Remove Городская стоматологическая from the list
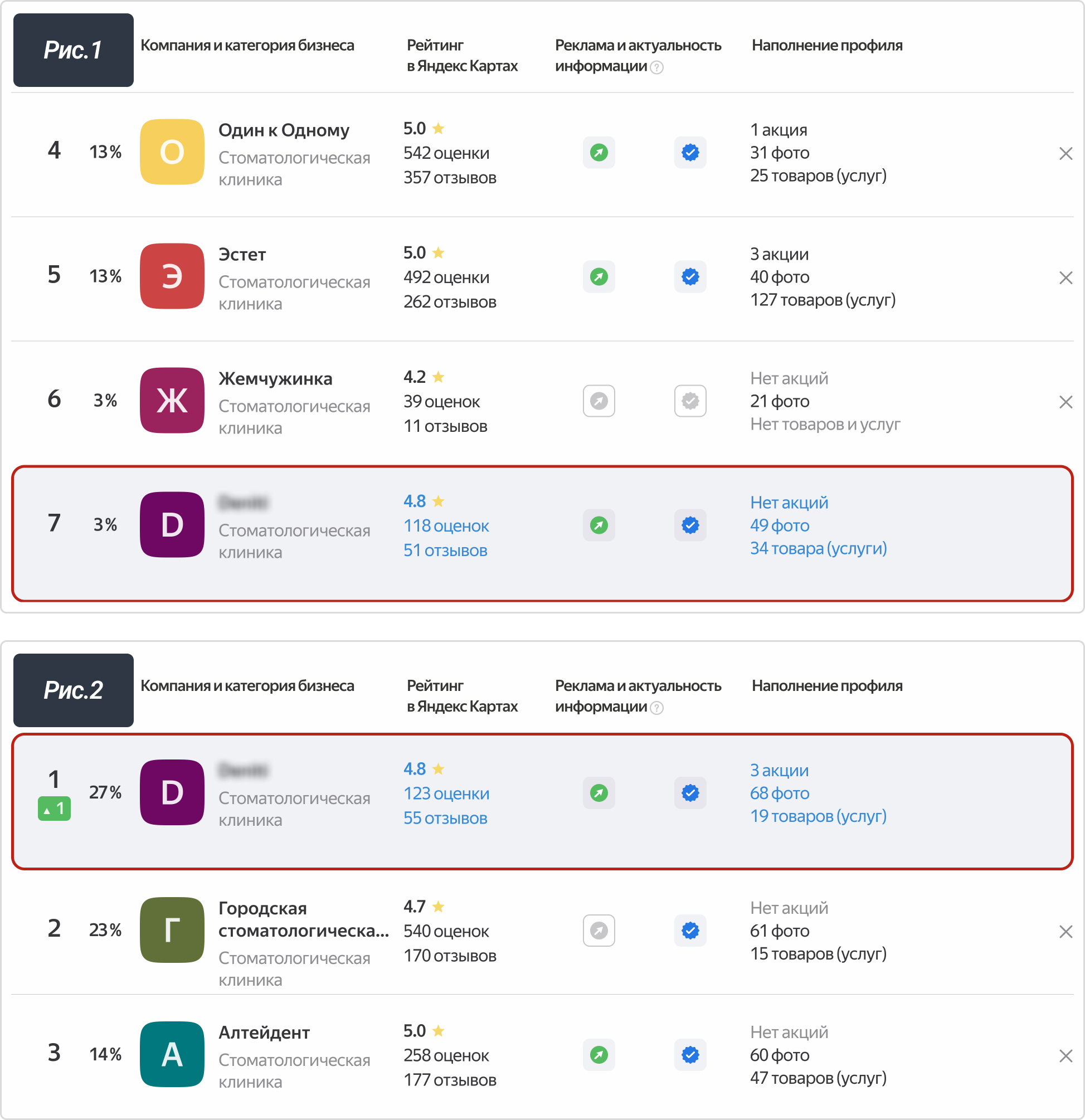Screen dimensions: 1085x1120 [1065, 932]
